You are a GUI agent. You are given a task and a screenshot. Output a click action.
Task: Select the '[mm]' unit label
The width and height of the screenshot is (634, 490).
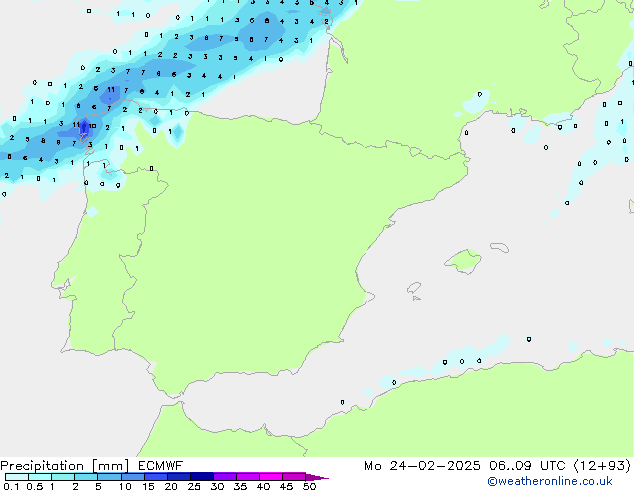111,466
